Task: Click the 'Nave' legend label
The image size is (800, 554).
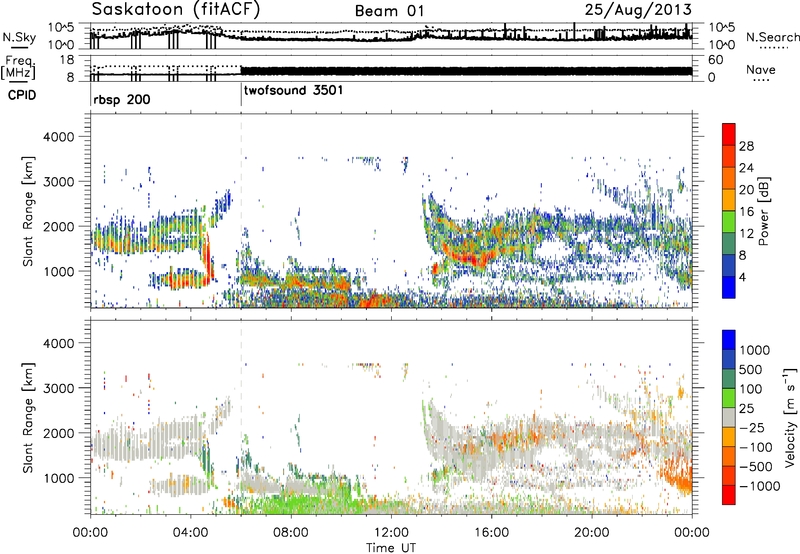Action: click(761, 70)
